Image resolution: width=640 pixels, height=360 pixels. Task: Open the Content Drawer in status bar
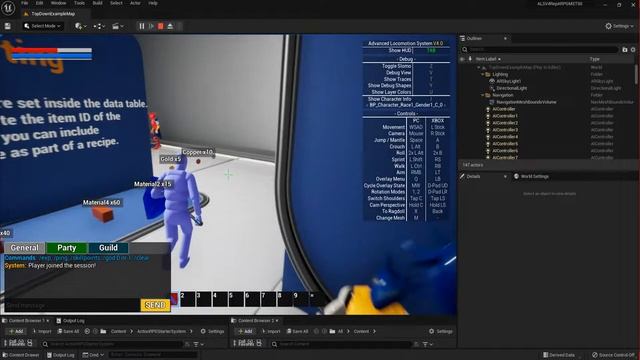[20, 355]
